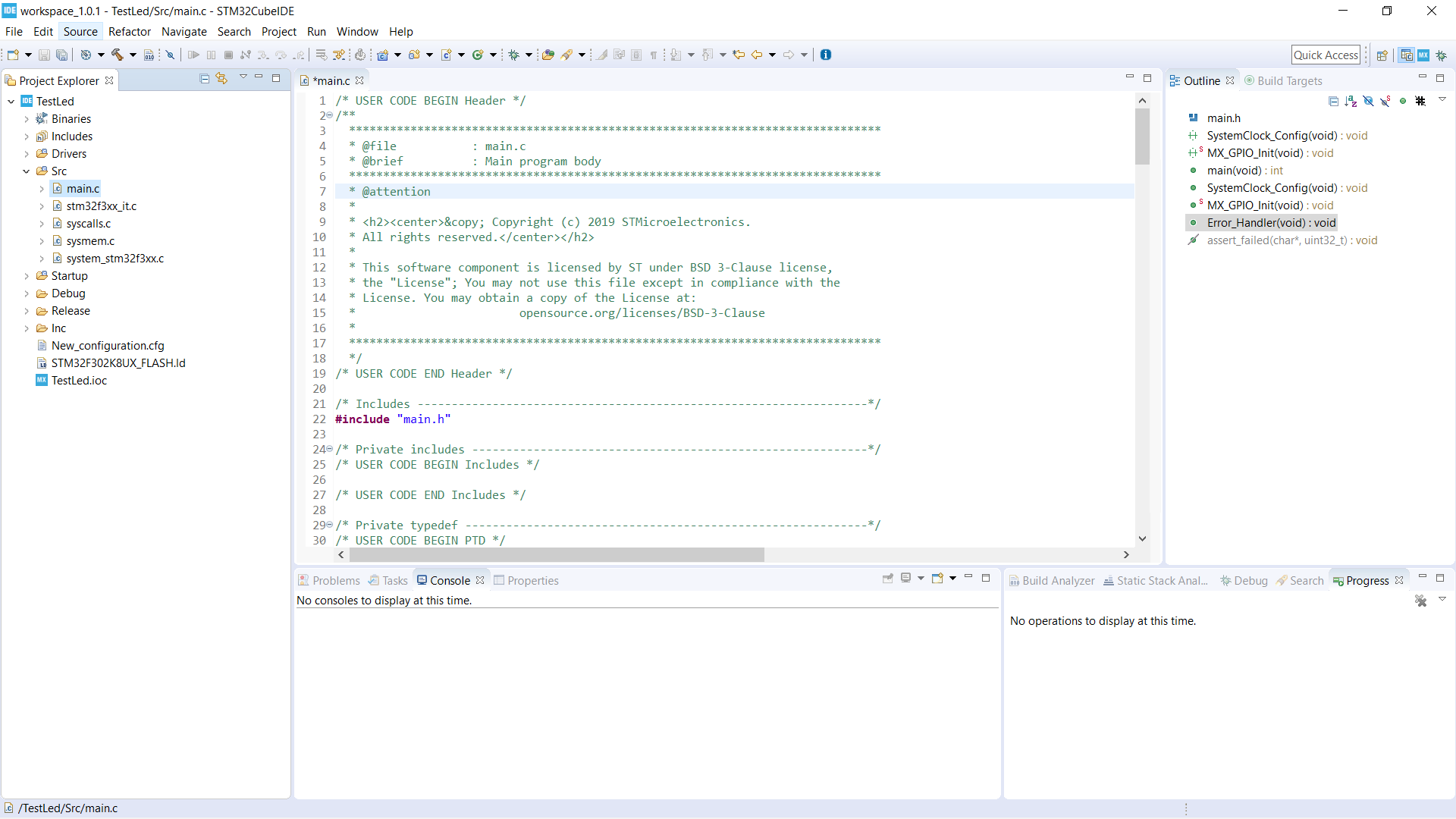
Task: Toggle Mark Occurrences highlighter icon
Action: [602, 55]
